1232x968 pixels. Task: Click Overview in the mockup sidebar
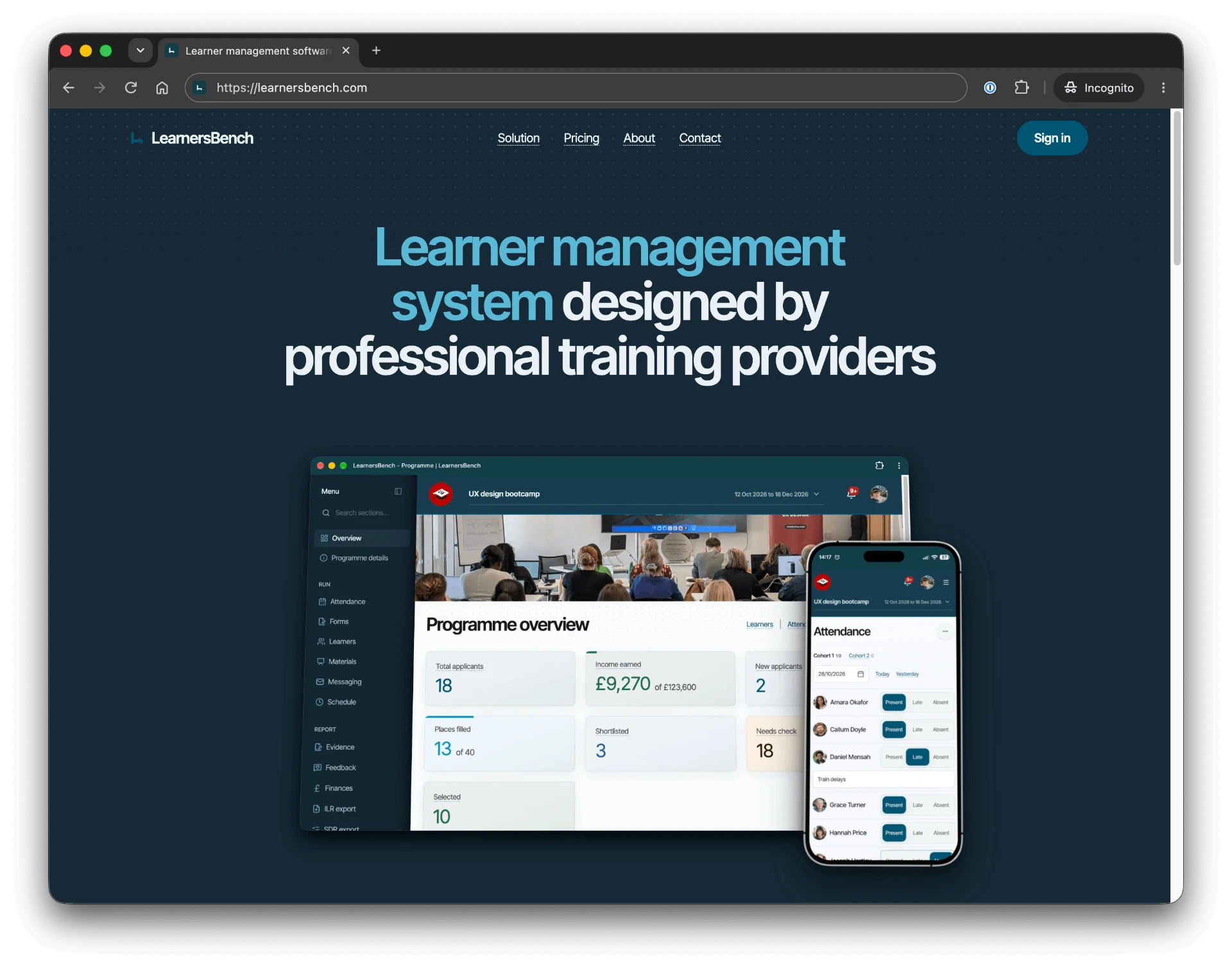362,538
